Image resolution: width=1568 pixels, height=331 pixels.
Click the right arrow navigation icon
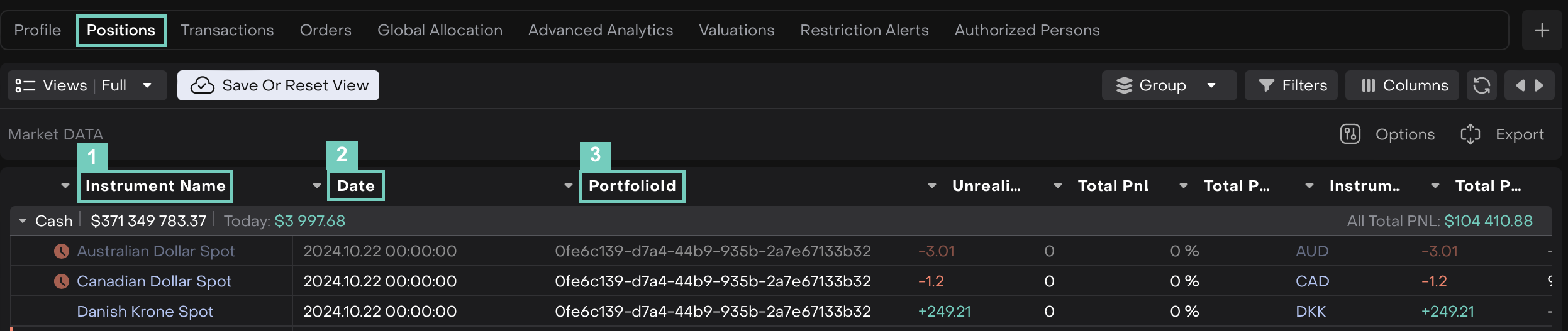[1539, 85]
